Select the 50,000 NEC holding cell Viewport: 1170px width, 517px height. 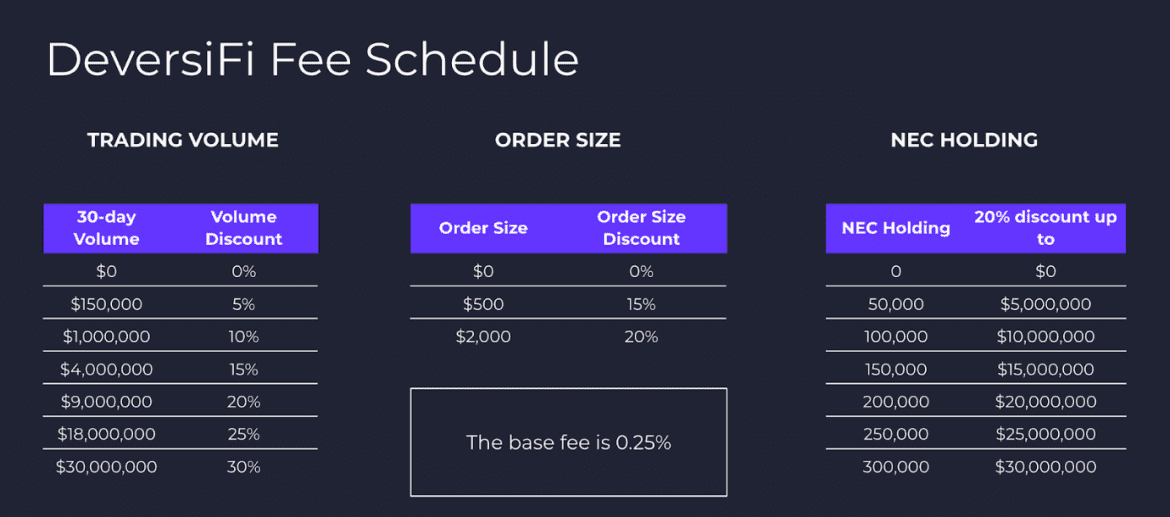click(x=896, y=304)
